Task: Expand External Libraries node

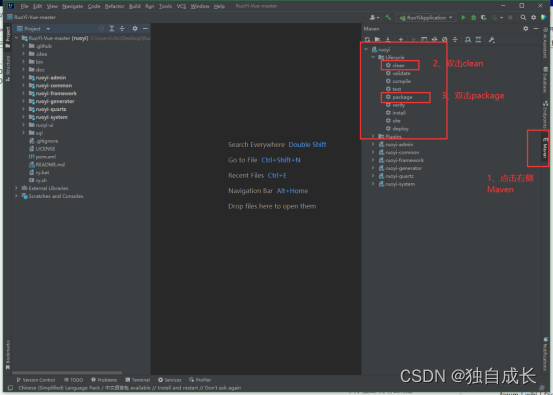Action: coord(16,188)
